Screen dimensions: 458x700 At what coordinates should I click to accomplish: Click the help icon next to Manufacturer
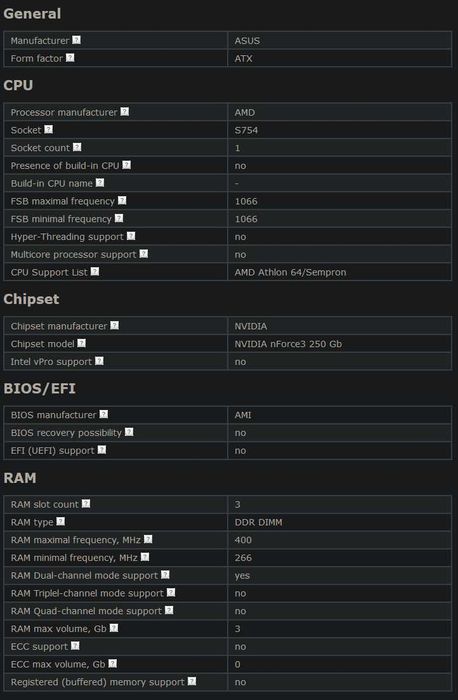[76, 40]
